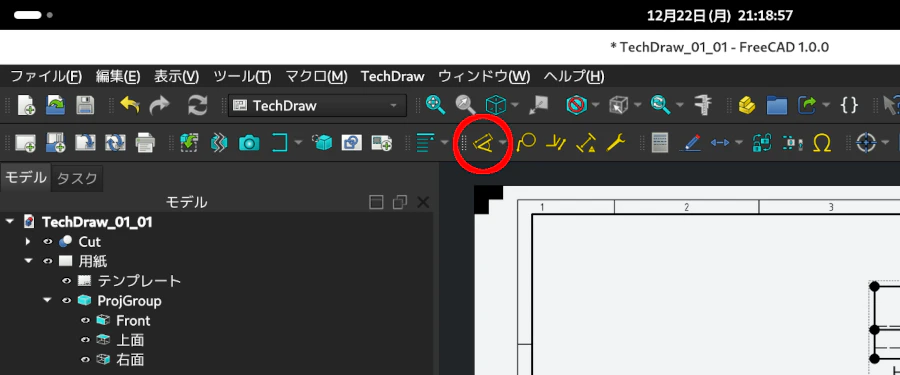
Task: Open the TechDraw workbench selector combo box
Action: pyautogui.click(x=317, y=106)
